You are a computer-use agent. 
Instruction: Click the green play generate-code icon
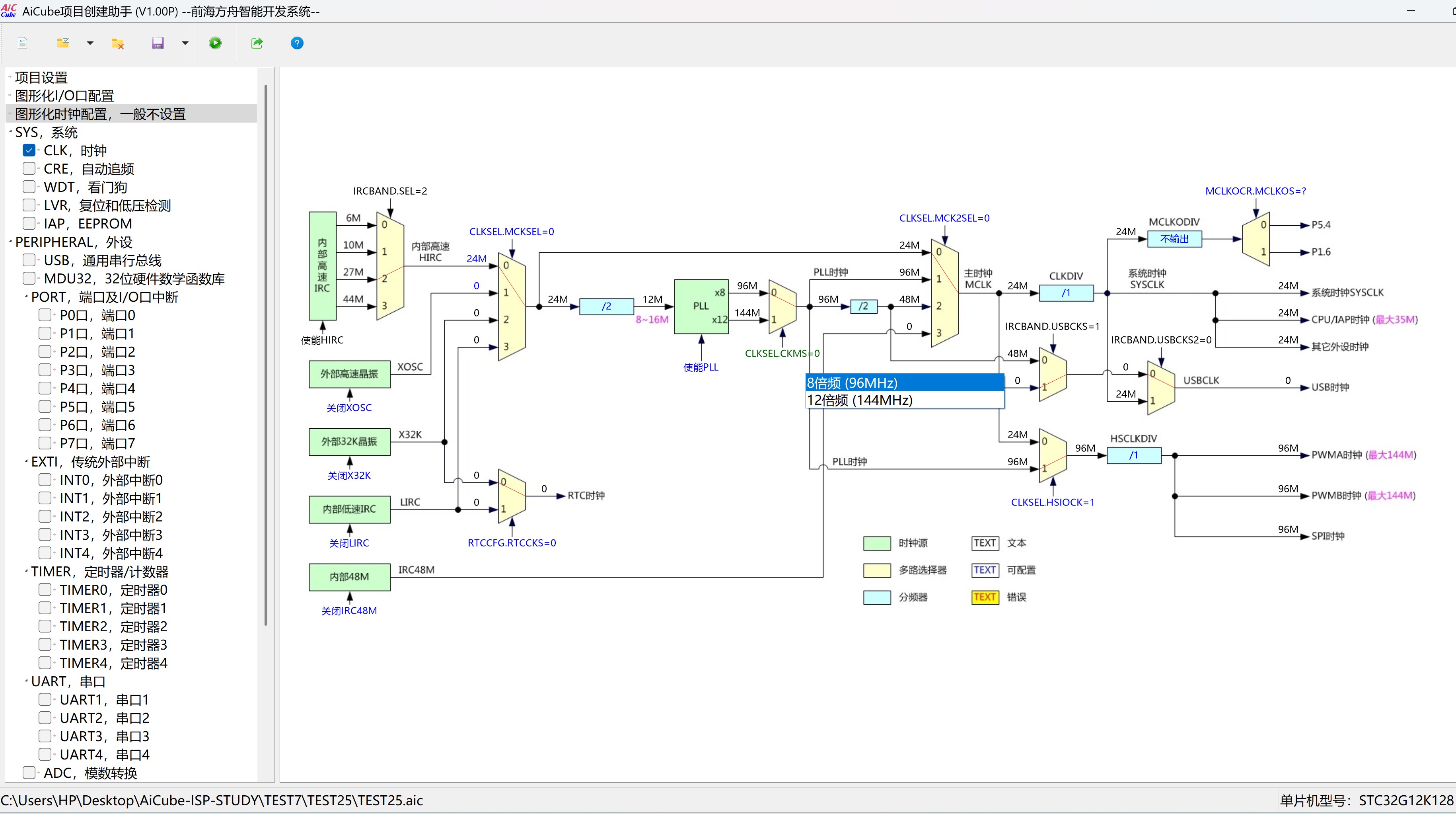point(215,43)
